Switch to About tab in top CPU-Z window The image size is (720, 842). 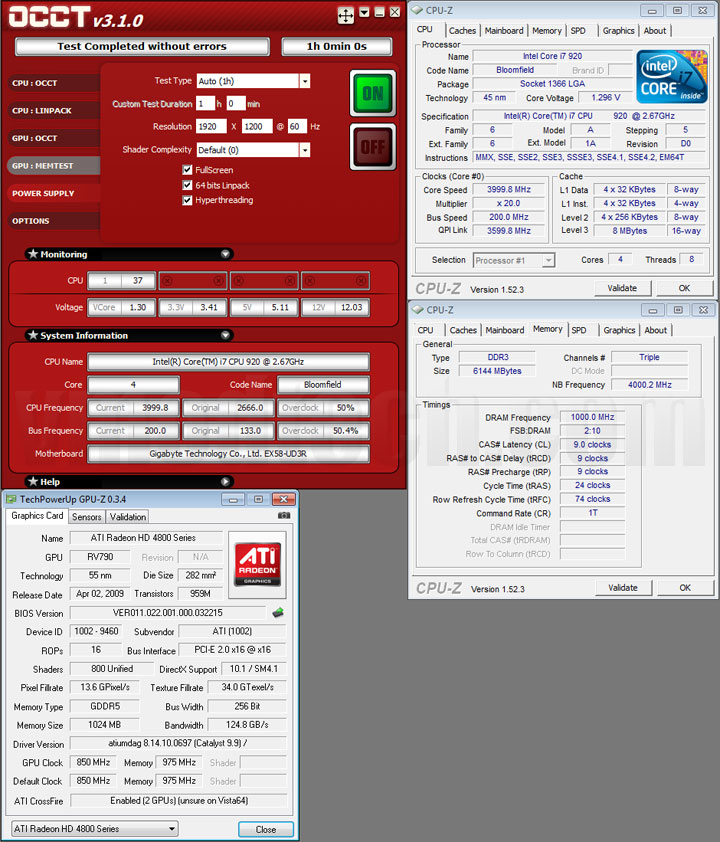[x=655, y=31]
